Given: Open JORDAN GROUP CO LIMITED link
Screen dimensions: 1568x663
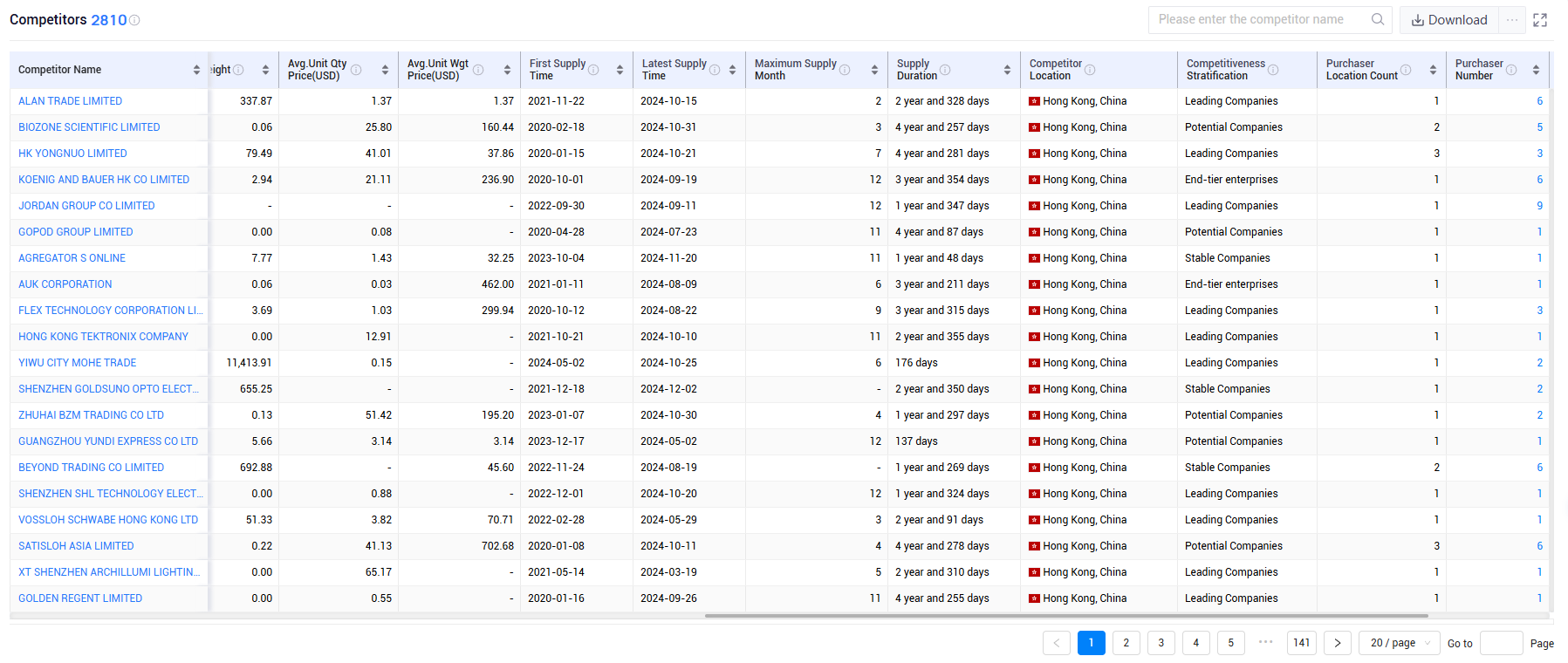Looking at the screenshot, I should click(86, 206).
